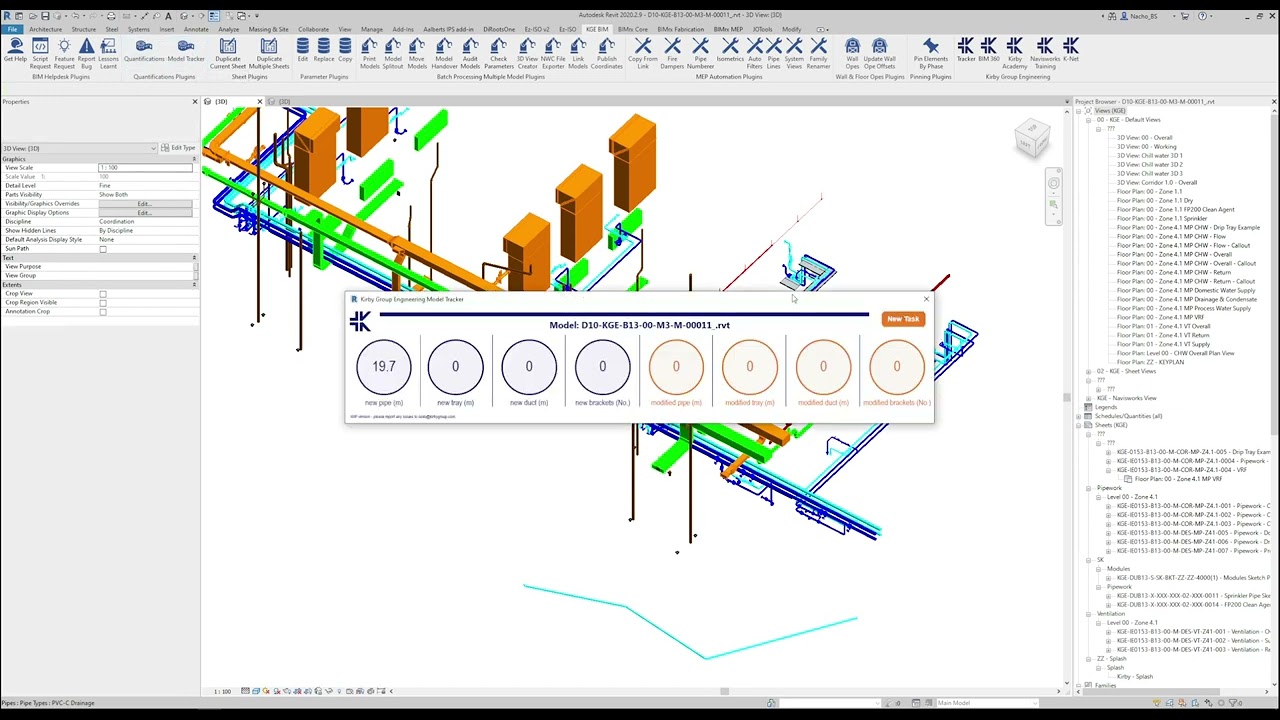Launch Script Request tool
This screenshot has width=1280, height=720.
[x=40, y=54]
